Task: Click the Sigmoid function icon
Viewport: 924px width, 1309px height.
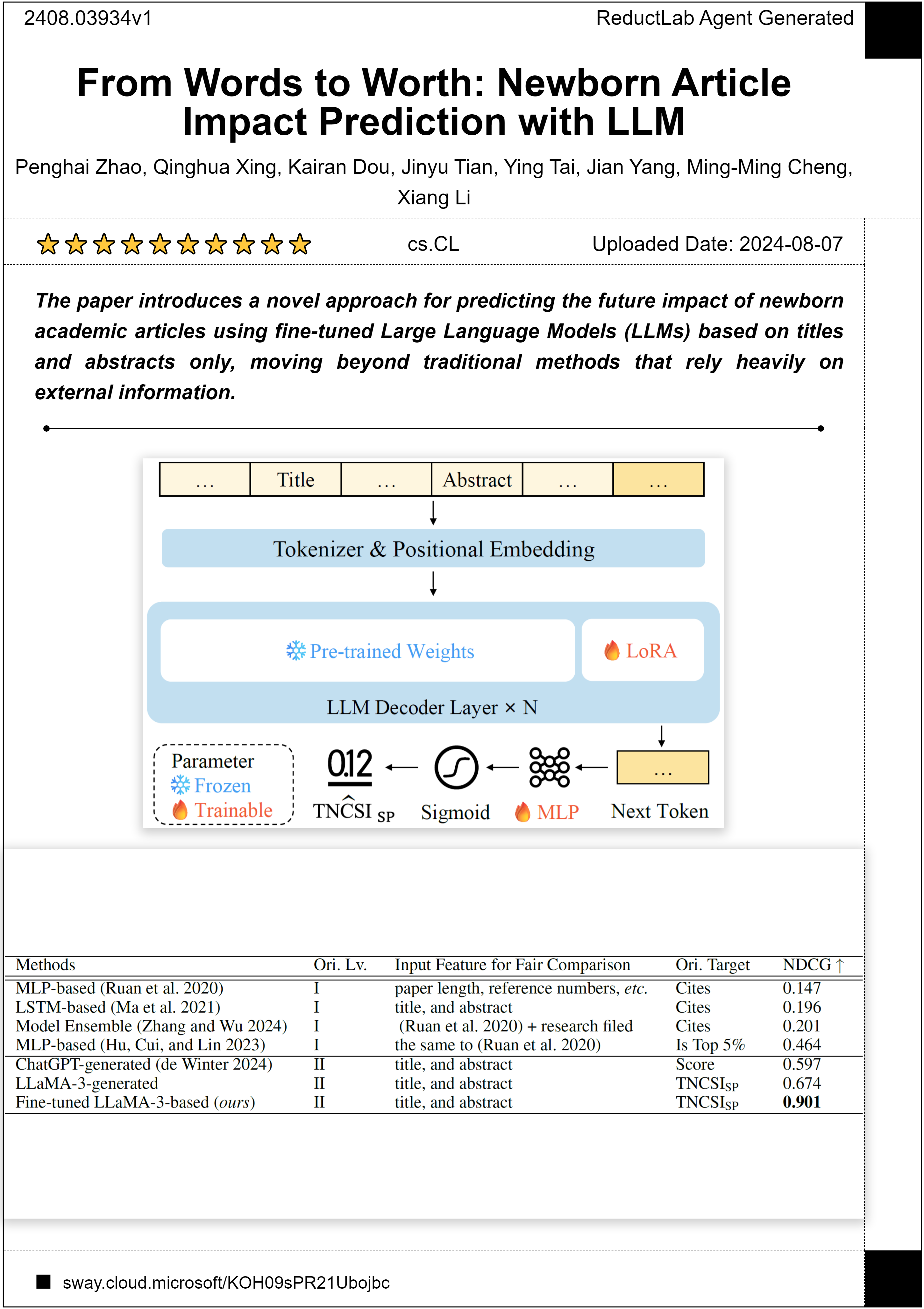Action: (456, 768)
